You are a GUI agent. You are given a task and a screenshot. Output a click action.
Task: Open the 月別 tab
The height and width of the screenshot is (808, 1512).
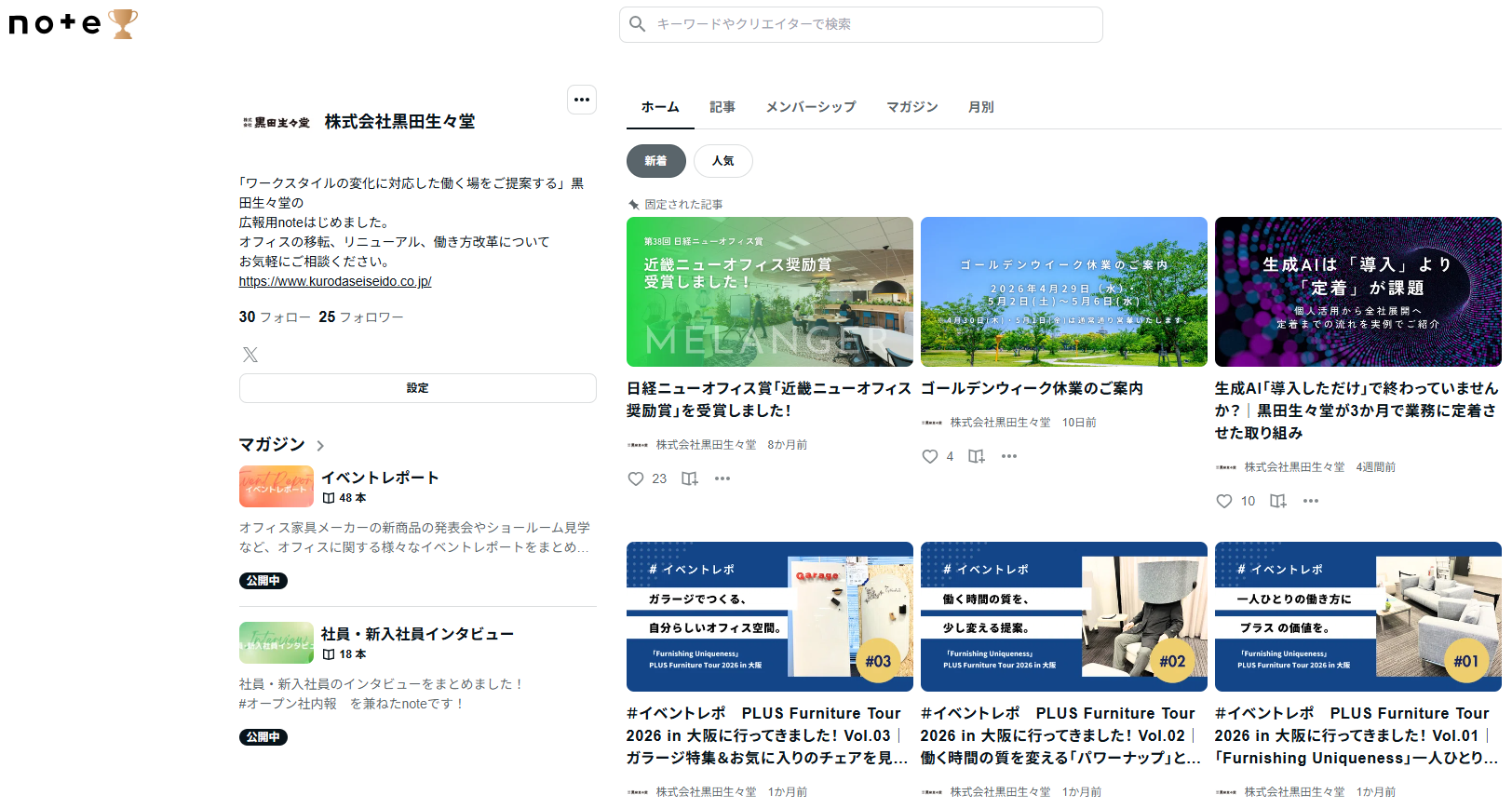click(x=981, y=107)
